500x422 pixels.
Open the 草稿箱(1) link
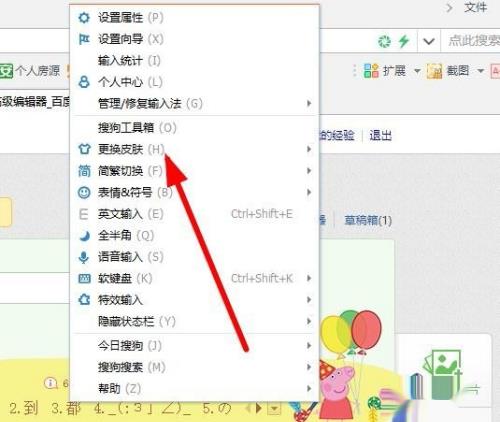pos(368,220)
